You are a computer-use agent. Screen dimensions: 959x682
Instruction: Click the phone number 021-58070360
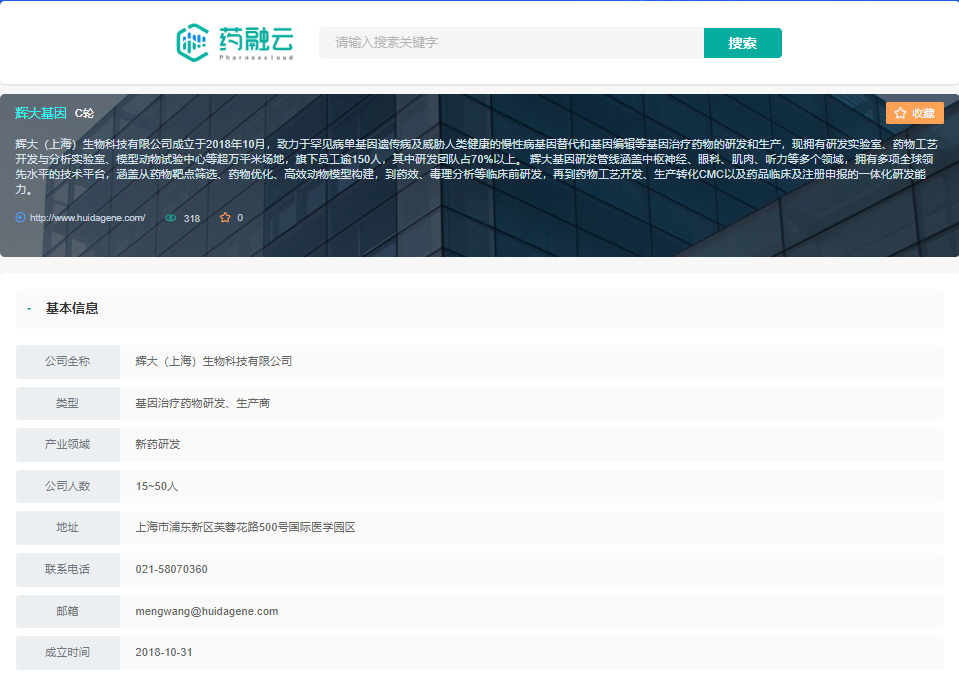171,569
